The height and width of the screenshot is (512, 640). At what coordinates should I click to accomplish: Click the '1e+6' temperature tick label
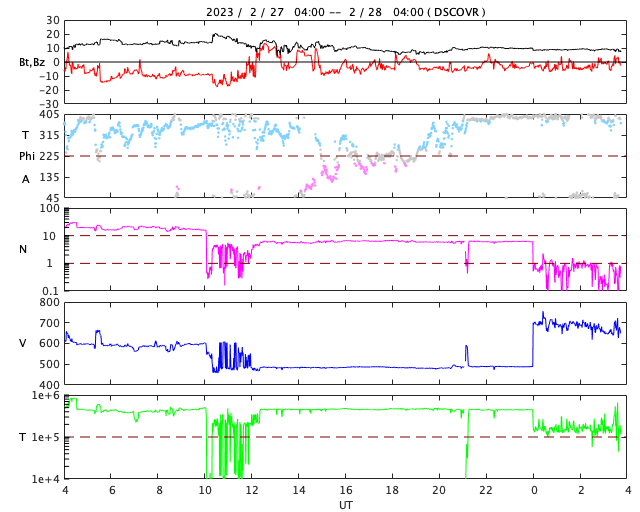45,395
